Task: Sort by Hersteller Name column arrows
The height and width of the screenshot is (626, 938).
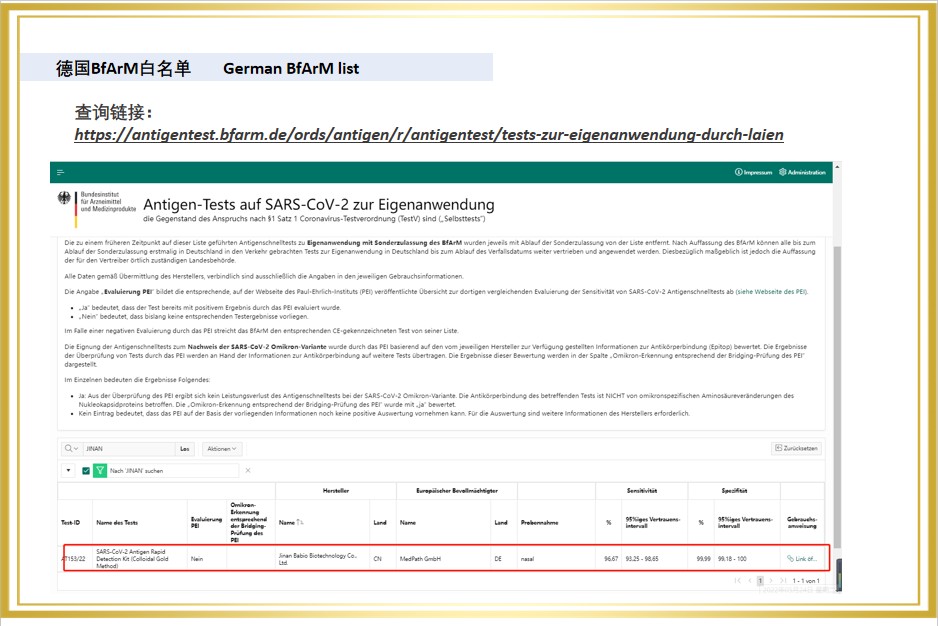Action: pyautogui.click(x=301, y=522)
